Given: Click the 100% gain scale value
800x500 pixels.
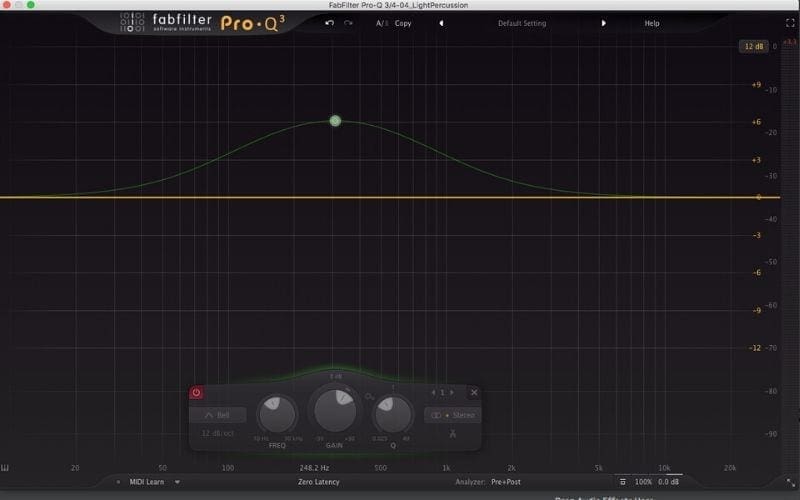Looking at the screenshot, I should click(643, 482).
